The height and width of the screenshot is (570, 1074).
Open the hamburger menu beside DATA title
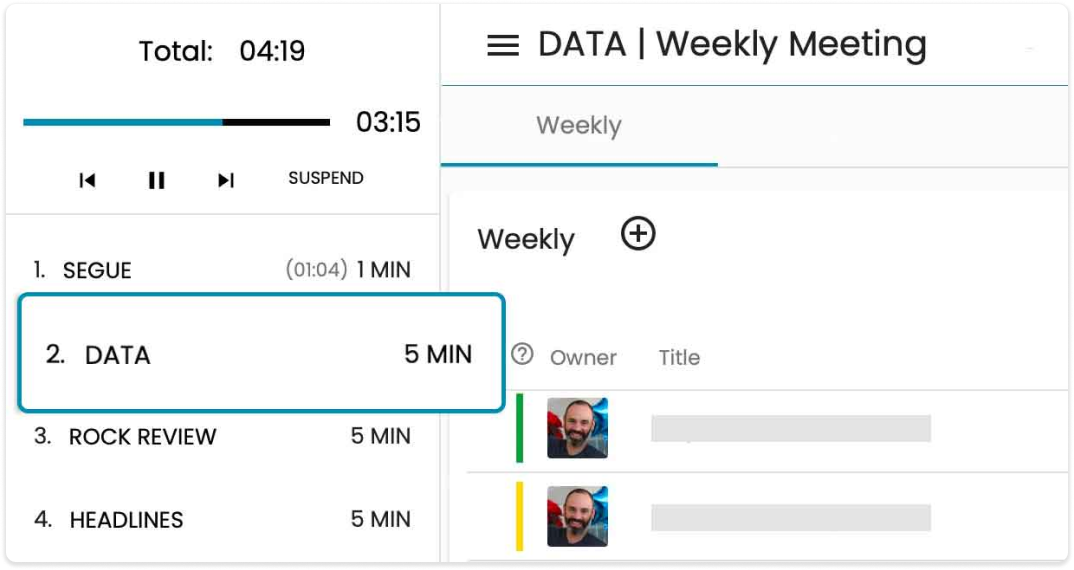503,46
